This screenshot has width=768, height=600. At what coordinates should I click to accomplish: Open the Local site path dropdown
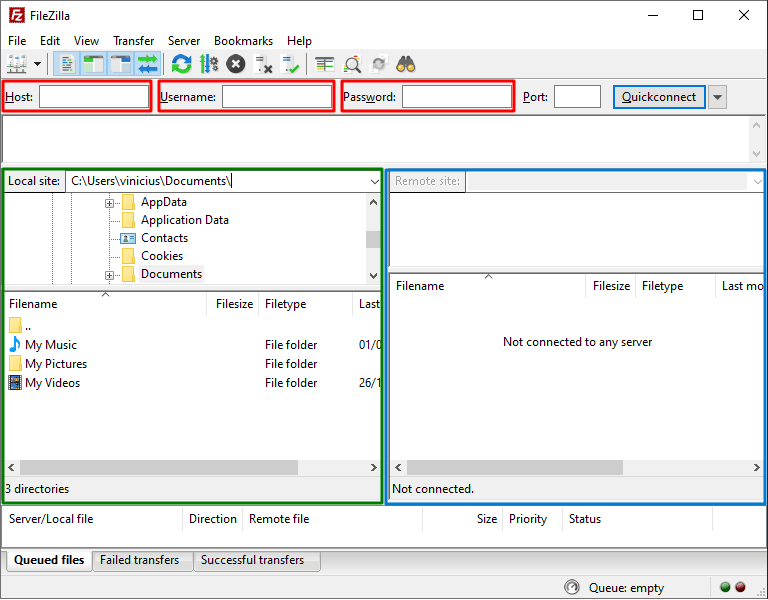pos(375,182)
